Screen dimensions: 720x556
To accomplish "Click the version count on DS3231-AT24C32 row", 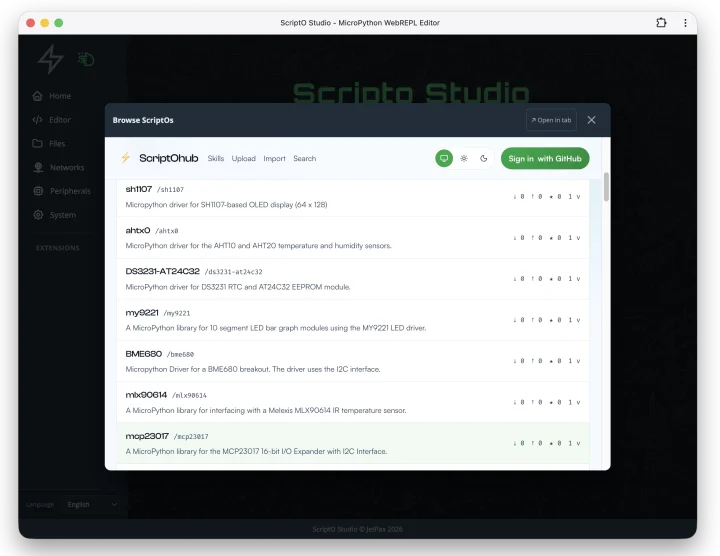I will (x=574, y=279).
